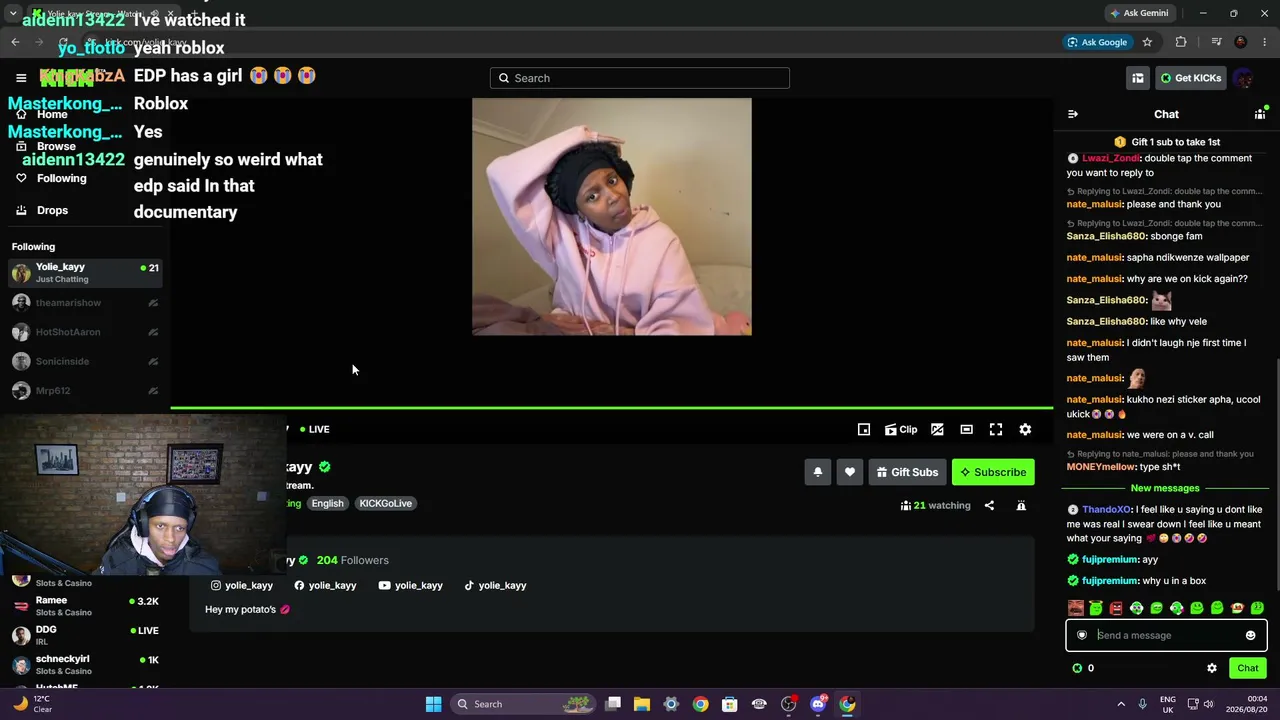Viewport: 1280px width, 720px height.
Task: Select the KICKGoLive tag
Action: 385,504
